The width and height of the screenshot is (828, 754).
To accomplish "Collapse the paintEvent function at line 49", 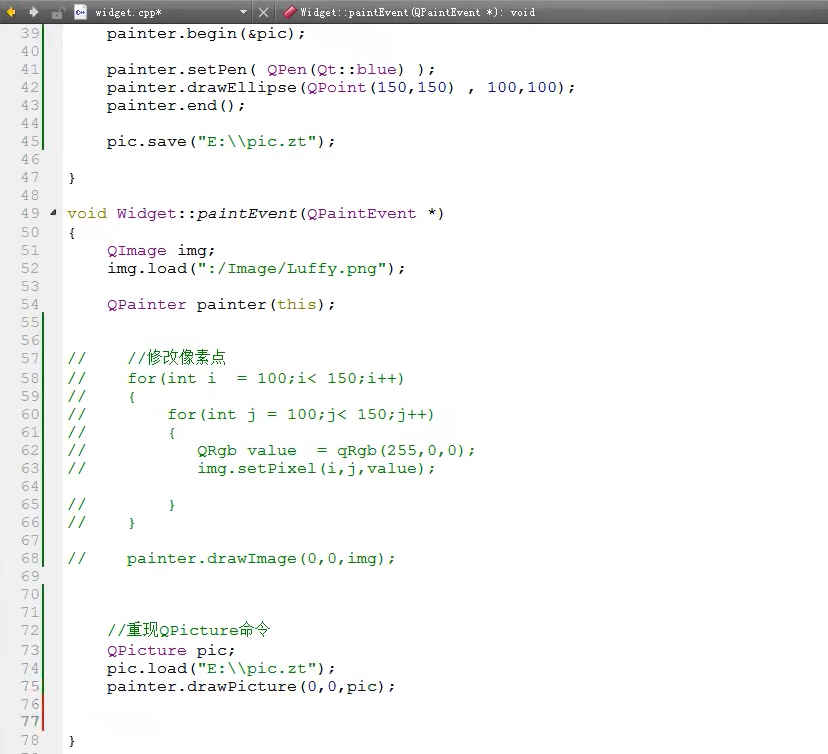I will (x=53, y=213).
